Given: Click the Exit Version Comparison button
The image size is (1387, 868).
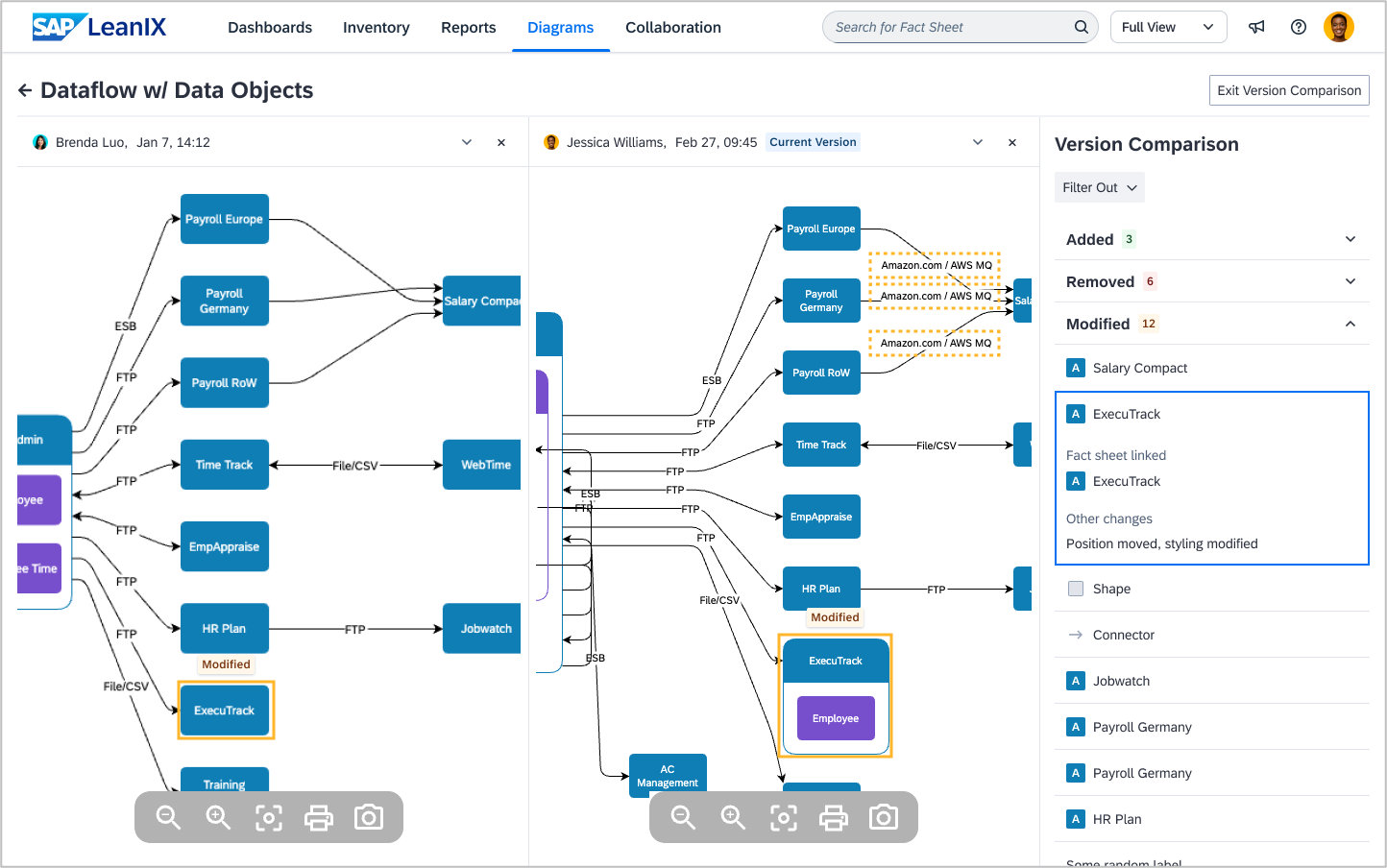Looking at the screenshot, I should coord(1289,90).
